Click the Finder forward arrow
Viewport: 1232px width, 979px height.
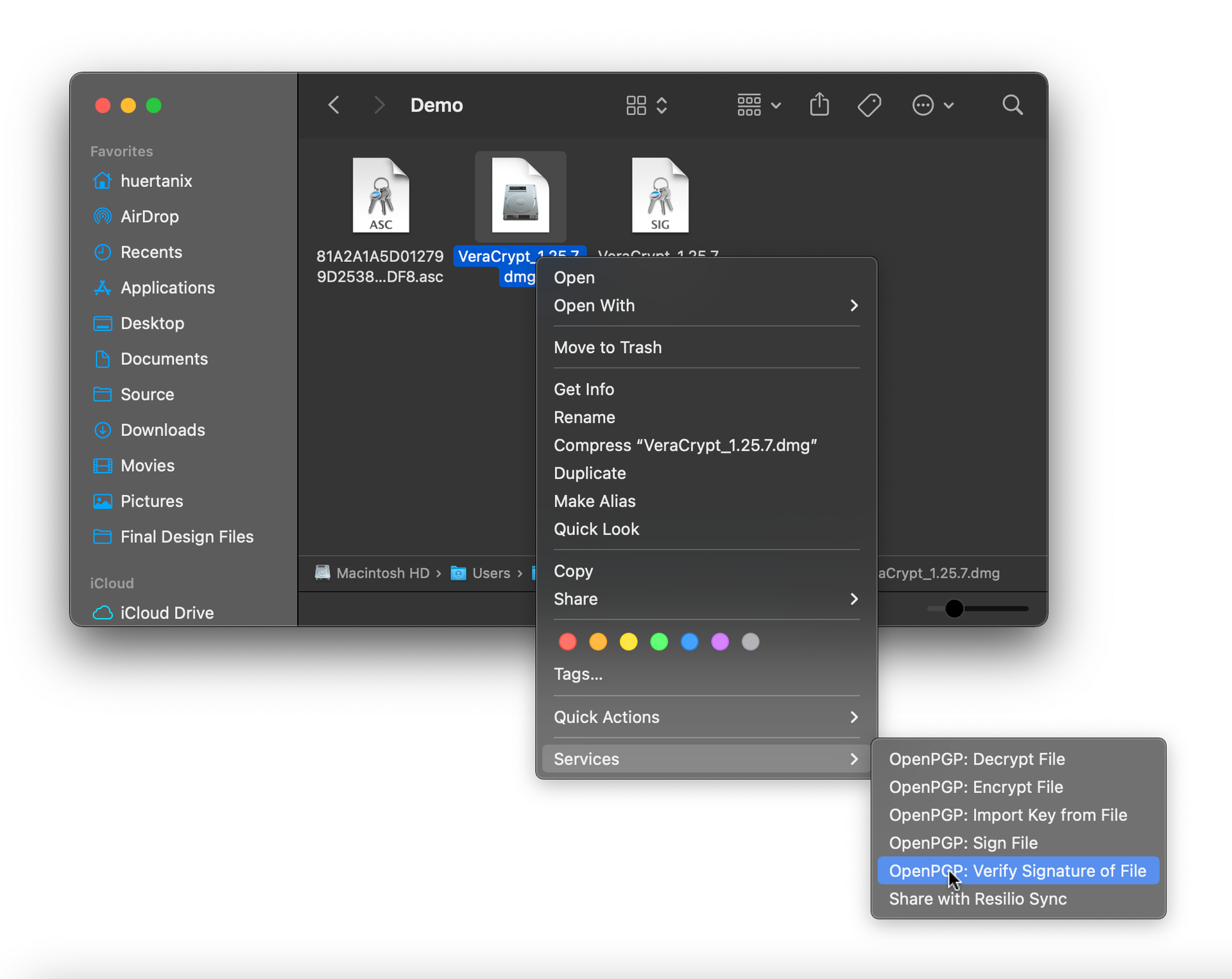click(379, 105)
